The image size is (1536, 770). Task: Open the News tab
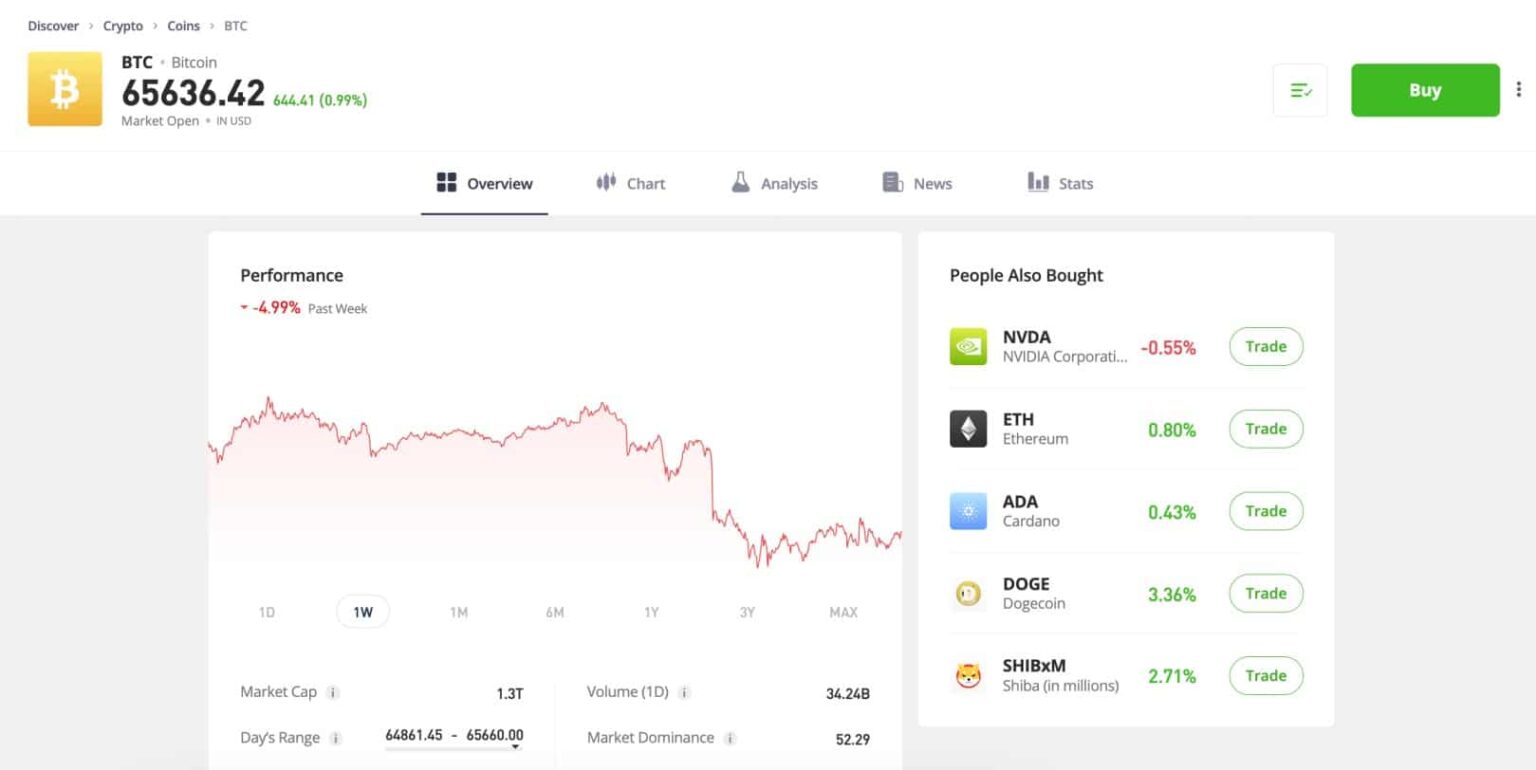pos(916,183)
